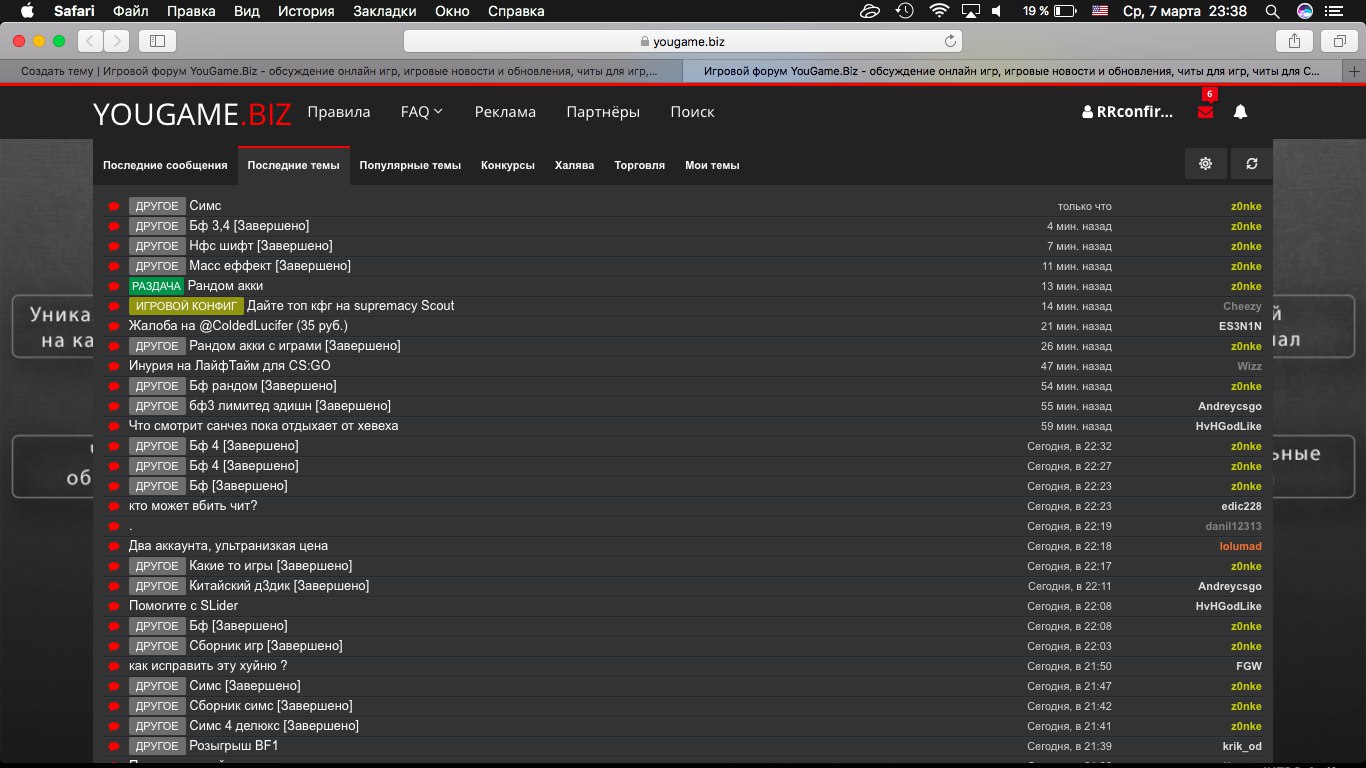
Task: Open user profile "ES3N1N"
Action: 1240,326
